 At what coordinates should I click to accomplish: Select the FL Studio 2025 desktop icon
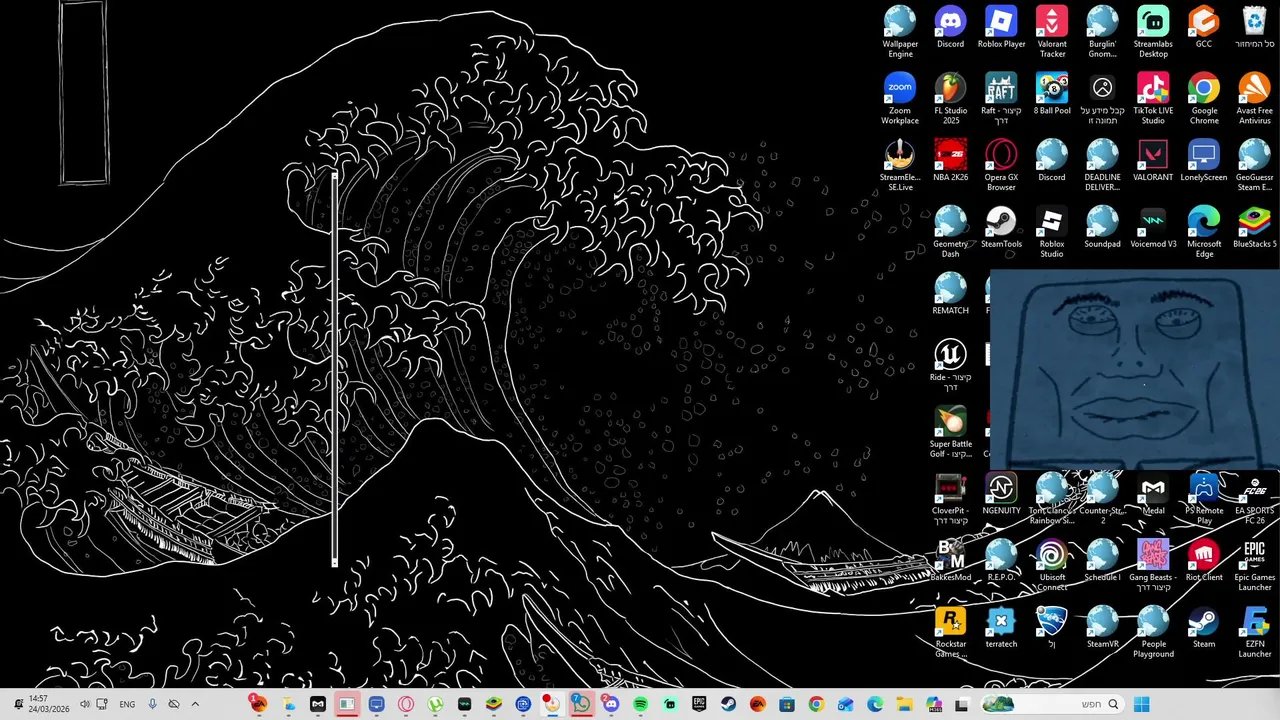coord(950,98)
